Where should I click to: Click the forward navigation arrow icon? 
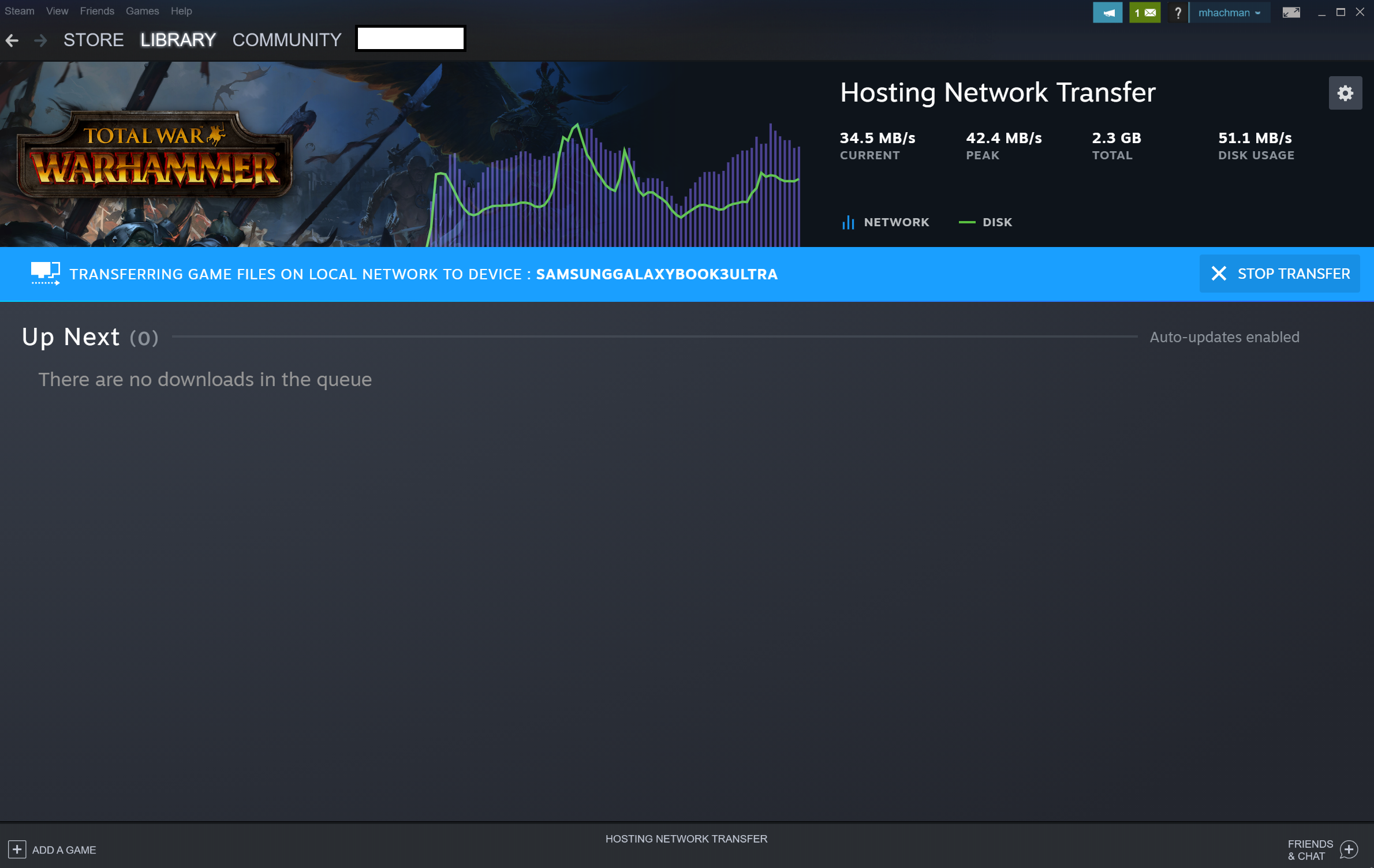click(39, 40)
